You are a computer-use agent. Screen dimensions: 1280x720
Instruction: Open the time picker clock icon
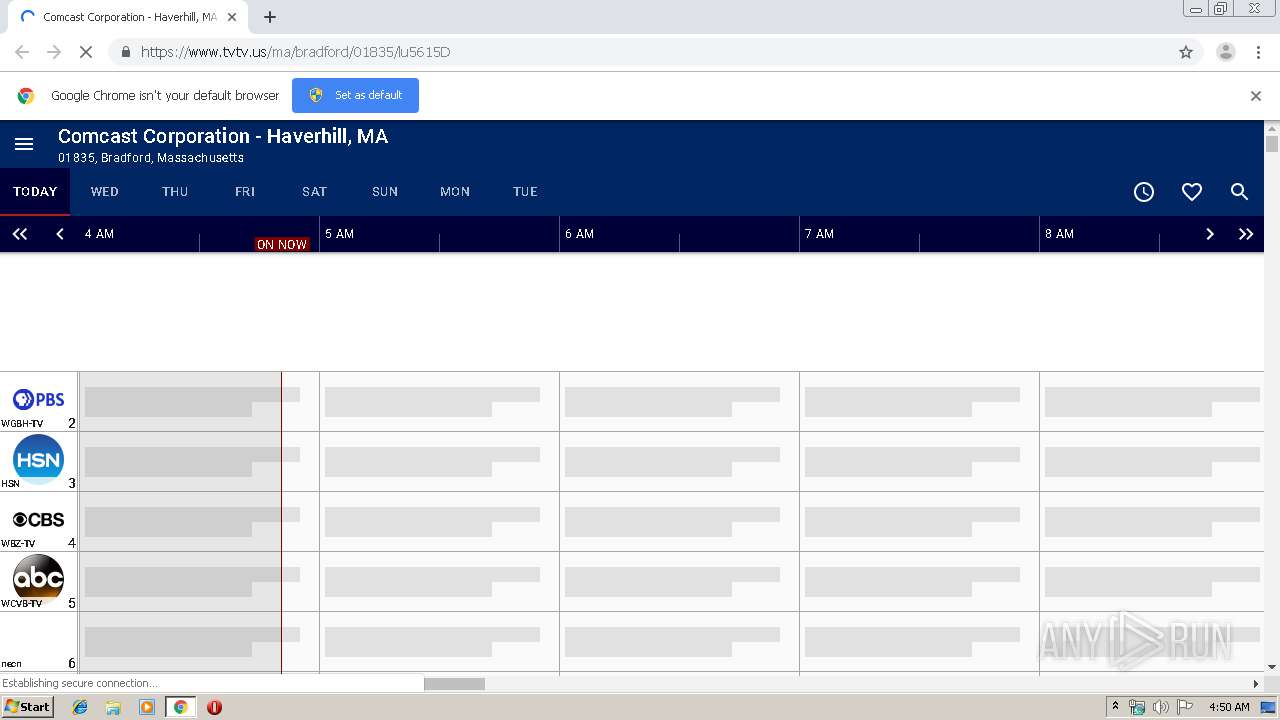click(x=1144, y=192)
